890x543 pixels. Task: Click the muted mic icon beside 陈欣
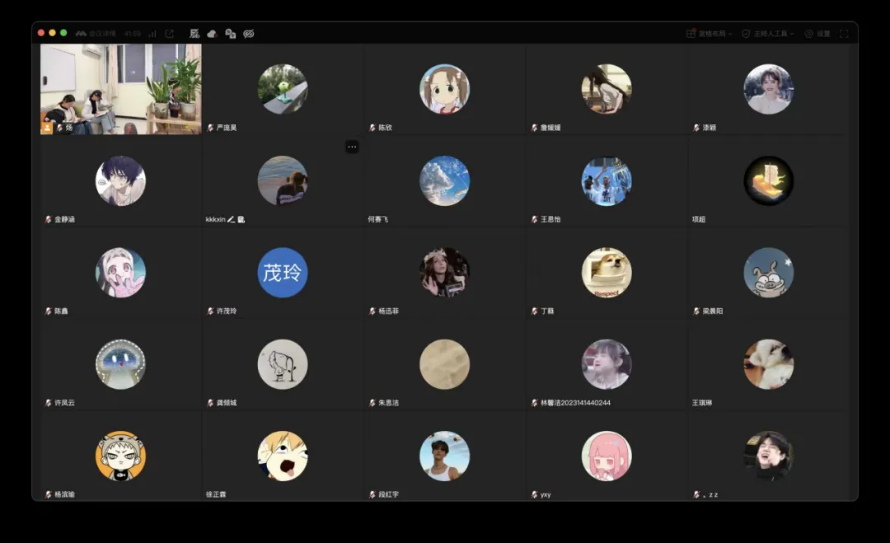point(372,128)
